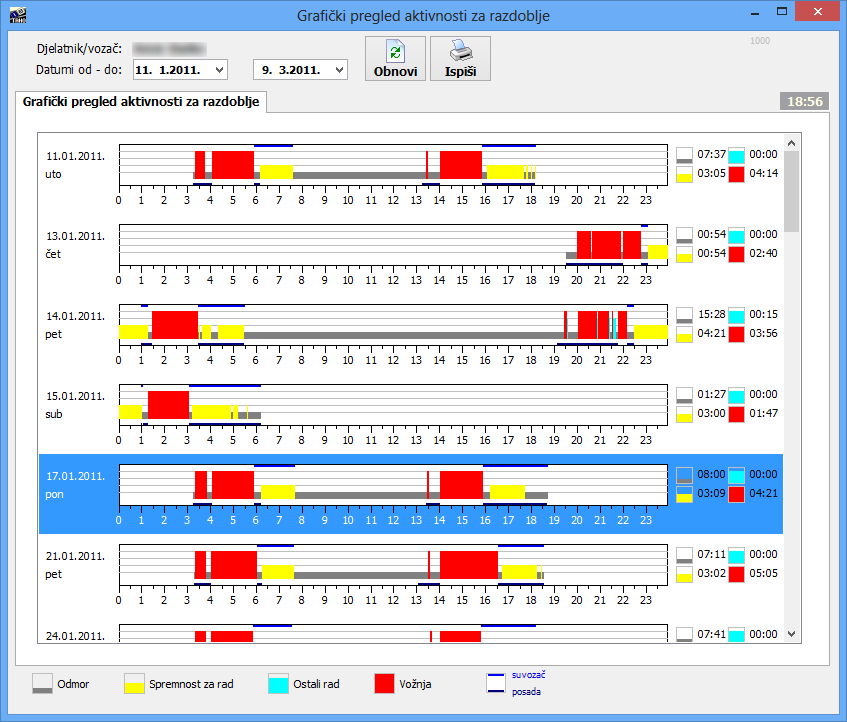Click the cyan Ostali rad legend swatch
The width and height of the screenshot is (847, 722).
(x=278, y=684)
